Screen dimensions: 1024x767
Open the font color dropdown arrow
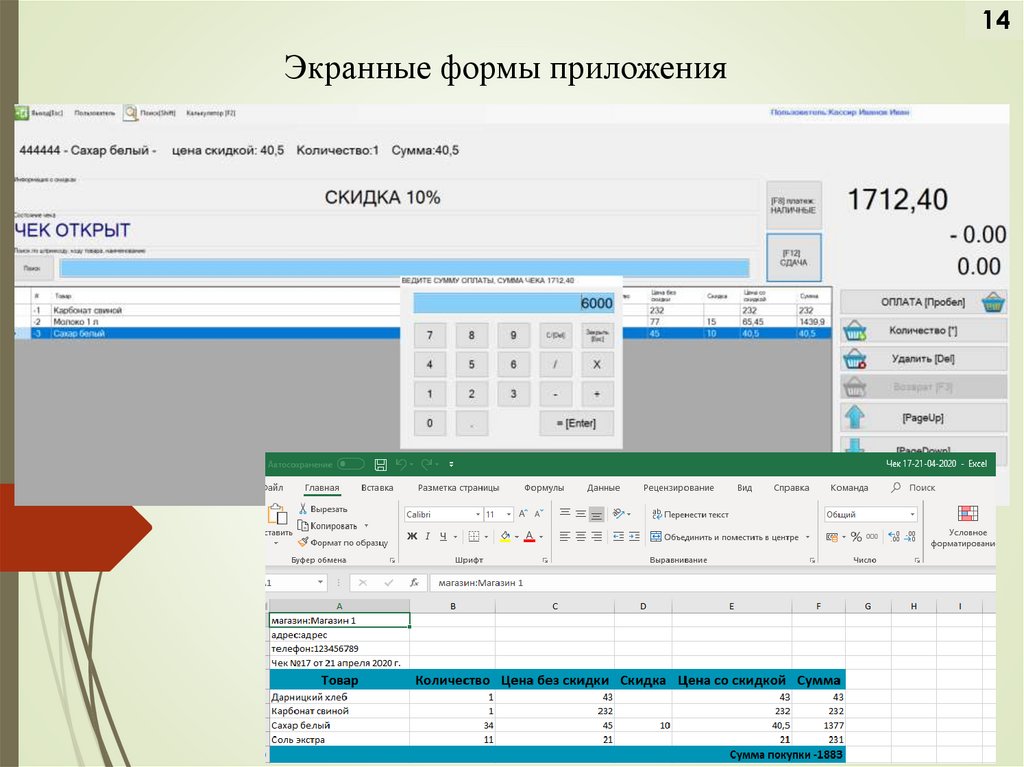(x=541, y=537)
